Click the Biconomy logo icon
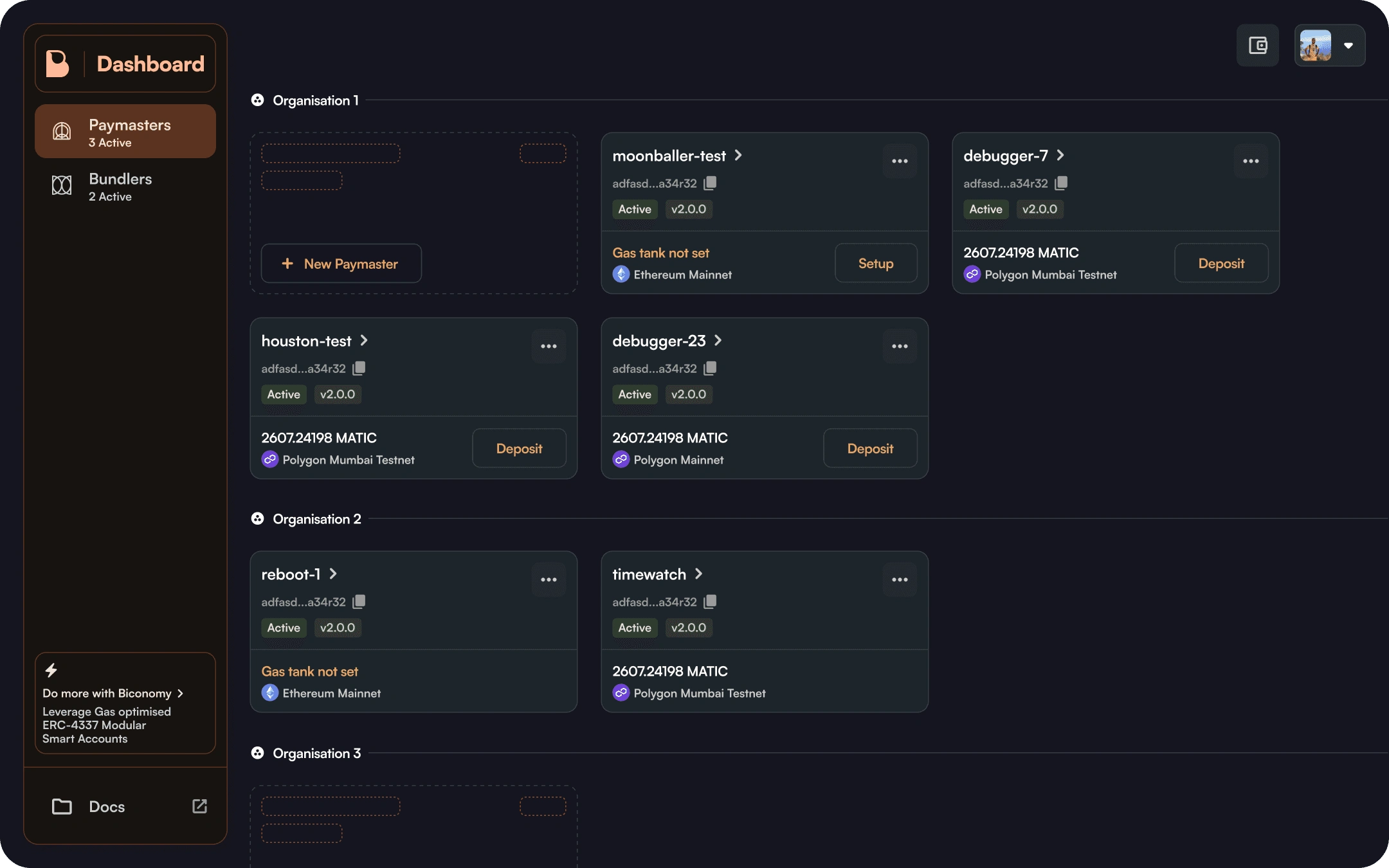This screenshot has height=868, width=1389. [58, 64]
